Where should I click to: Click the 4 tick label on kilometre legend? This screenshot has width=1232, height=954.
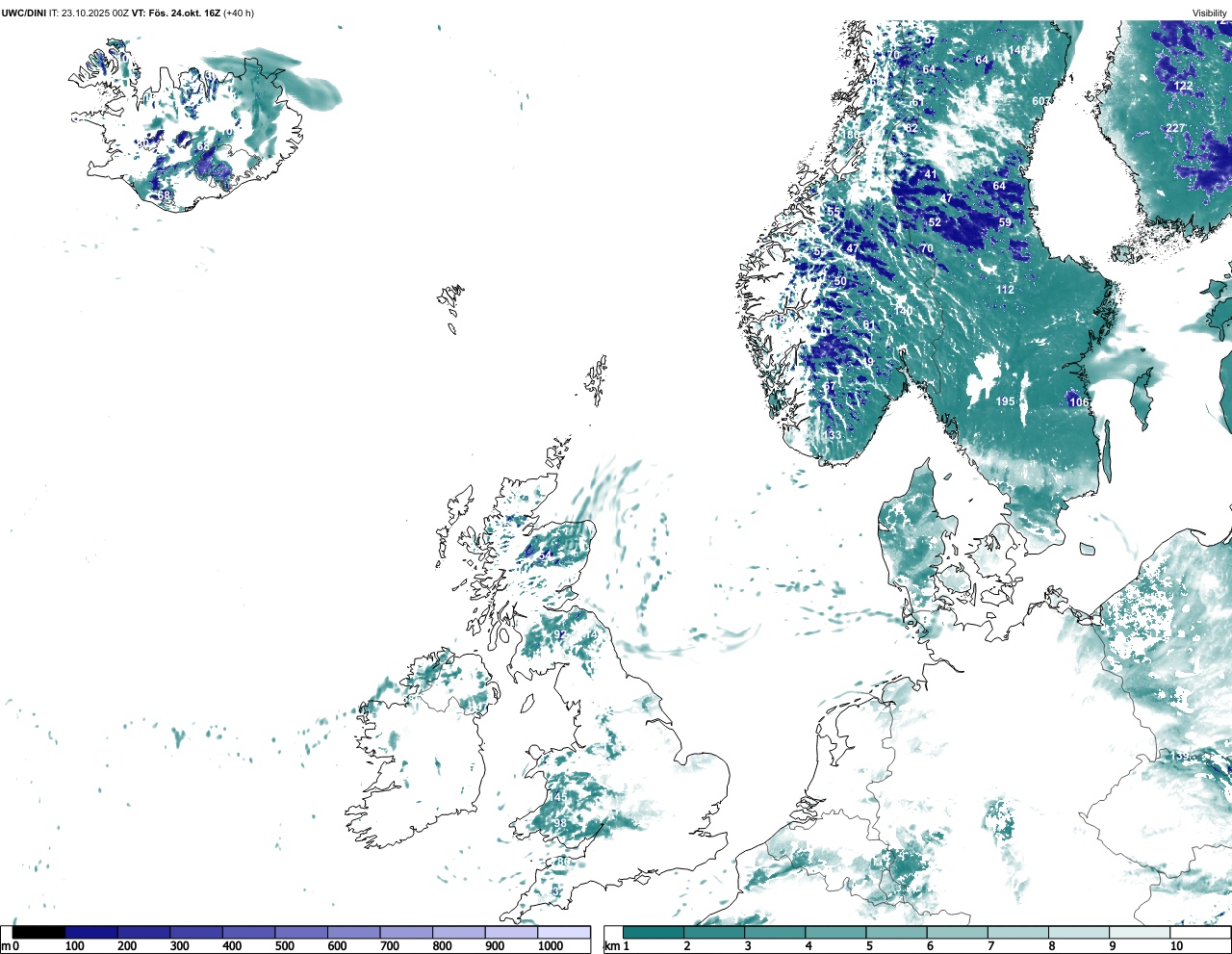(808, 946)
